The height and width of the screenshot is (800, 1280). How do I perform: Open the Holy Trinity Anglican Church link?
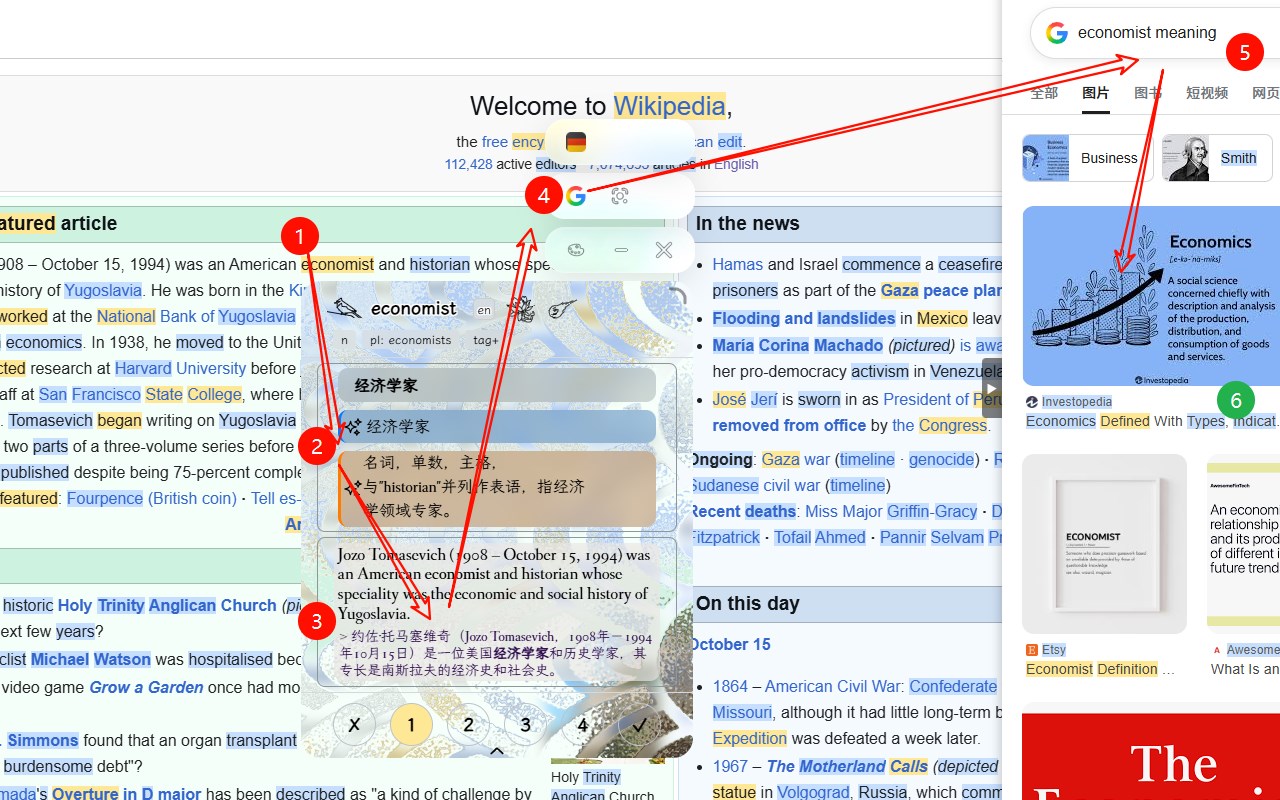tap(167, 605)
